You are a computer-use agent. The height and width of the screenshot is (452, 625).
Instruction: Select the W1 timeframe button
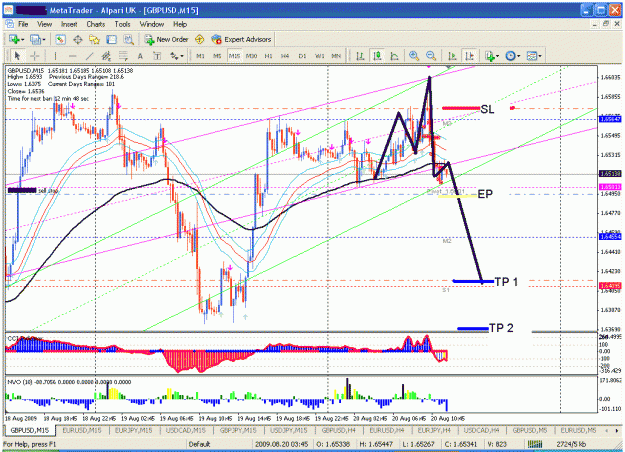click(x=320, y=56)
